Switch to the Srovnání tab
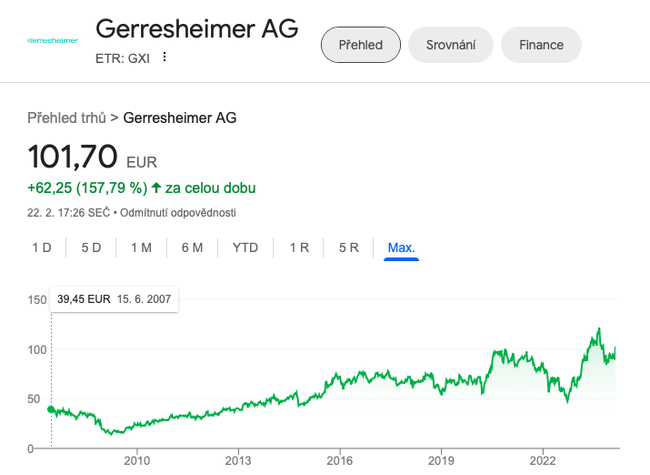650x475 pixels. click(450, 45)
